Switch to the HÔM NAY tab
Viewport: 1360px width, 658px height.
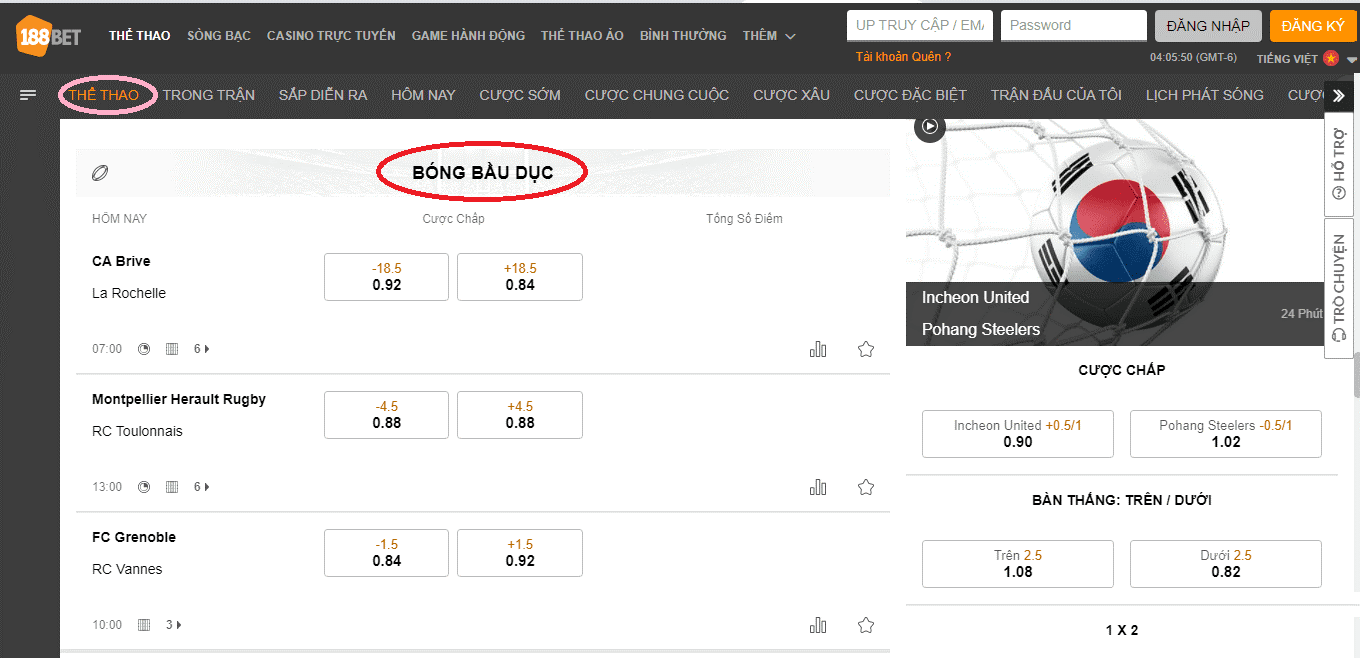click(423, 95)
